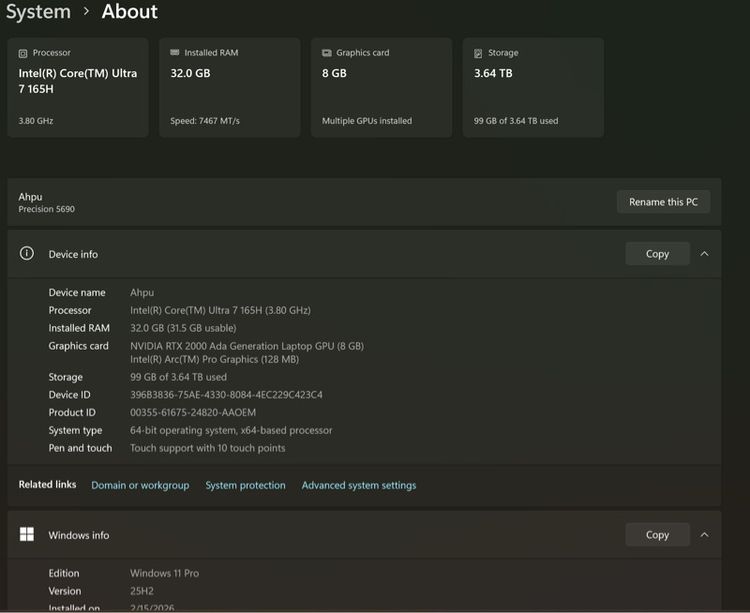The width and height of the screenshot is (750, 613).
Task: Copy the Device info details
Action: [657, 254]
